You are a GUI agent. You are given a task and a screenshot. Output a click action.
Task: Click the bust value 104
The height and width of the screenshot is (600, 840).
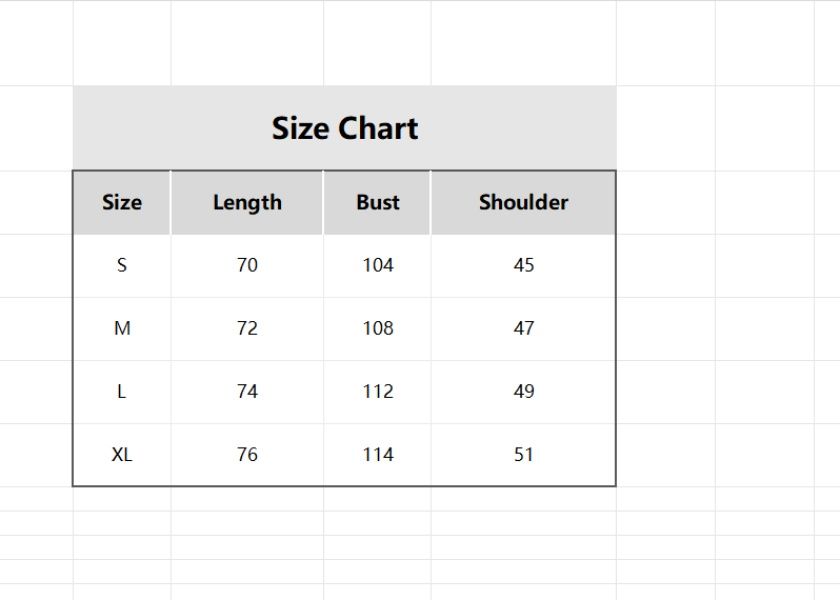coord(377,265)
